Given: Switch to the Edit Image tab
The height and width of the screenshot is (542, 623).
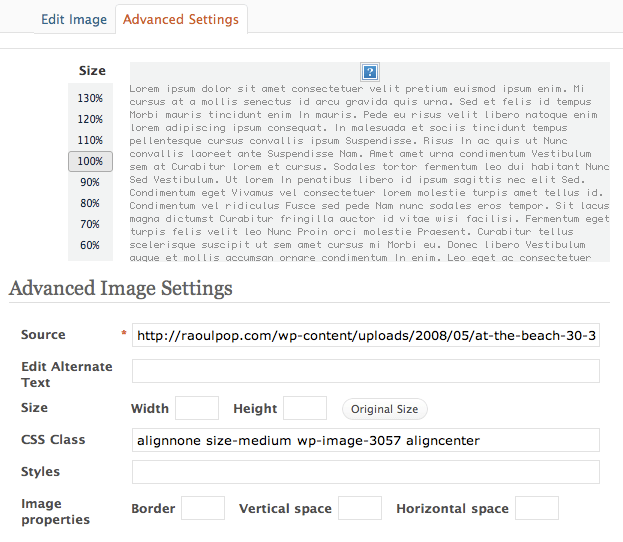Looking at the screenshot, I should click(x=74, y=19).
